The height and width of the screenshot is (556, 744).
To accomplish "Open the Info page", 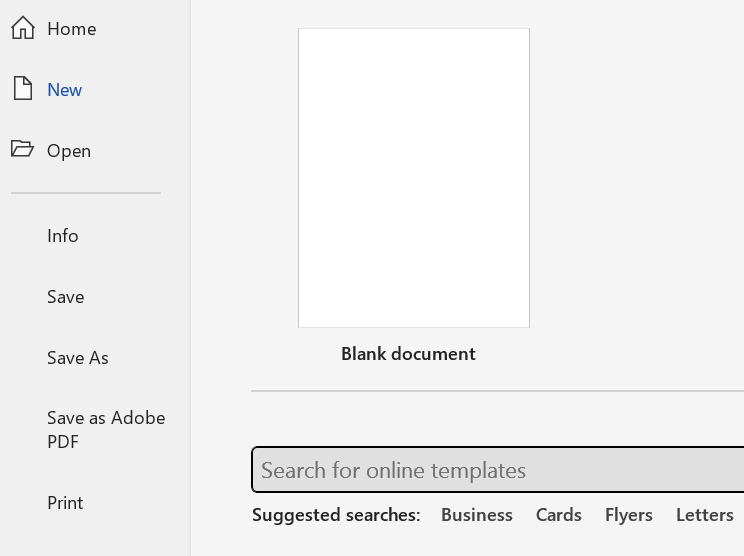I will tap(63, 236).
